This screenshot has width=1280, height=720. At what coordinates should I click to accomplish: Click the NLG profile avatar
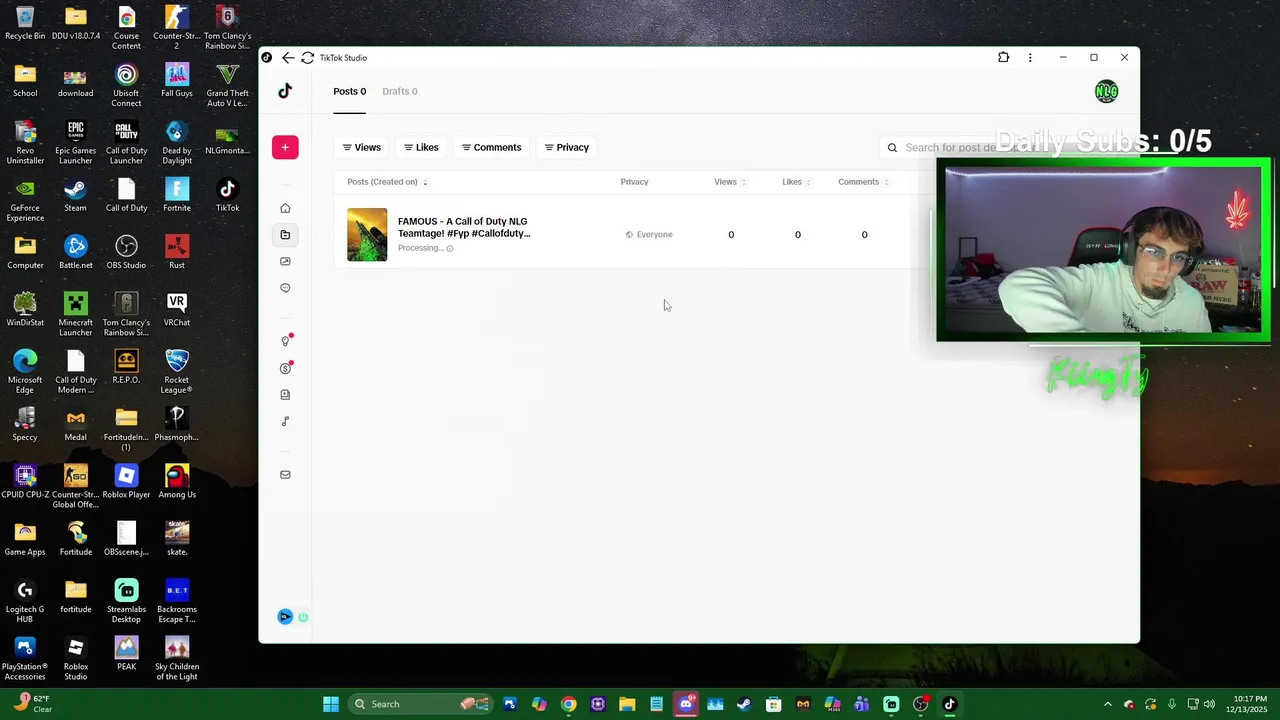(1106, 92)
